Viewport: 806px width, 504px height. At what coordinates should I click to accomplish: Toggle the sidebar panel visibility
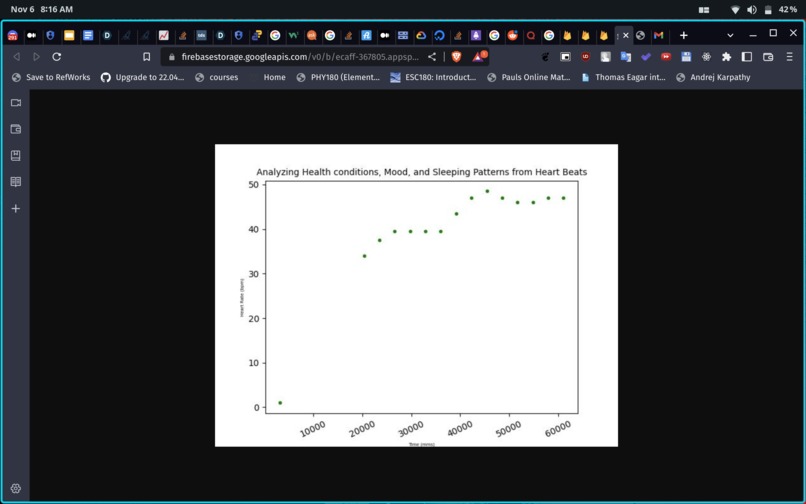[x=747, y=57]
